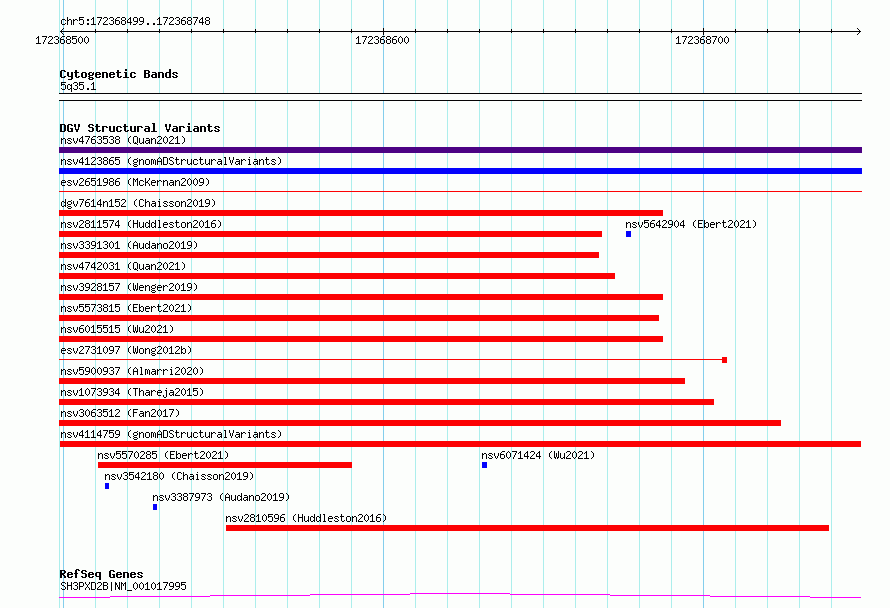Click the nsv3928157 (Wenger2019) red bar
Screen dimensions: 890x608
[x=361, y=297]
